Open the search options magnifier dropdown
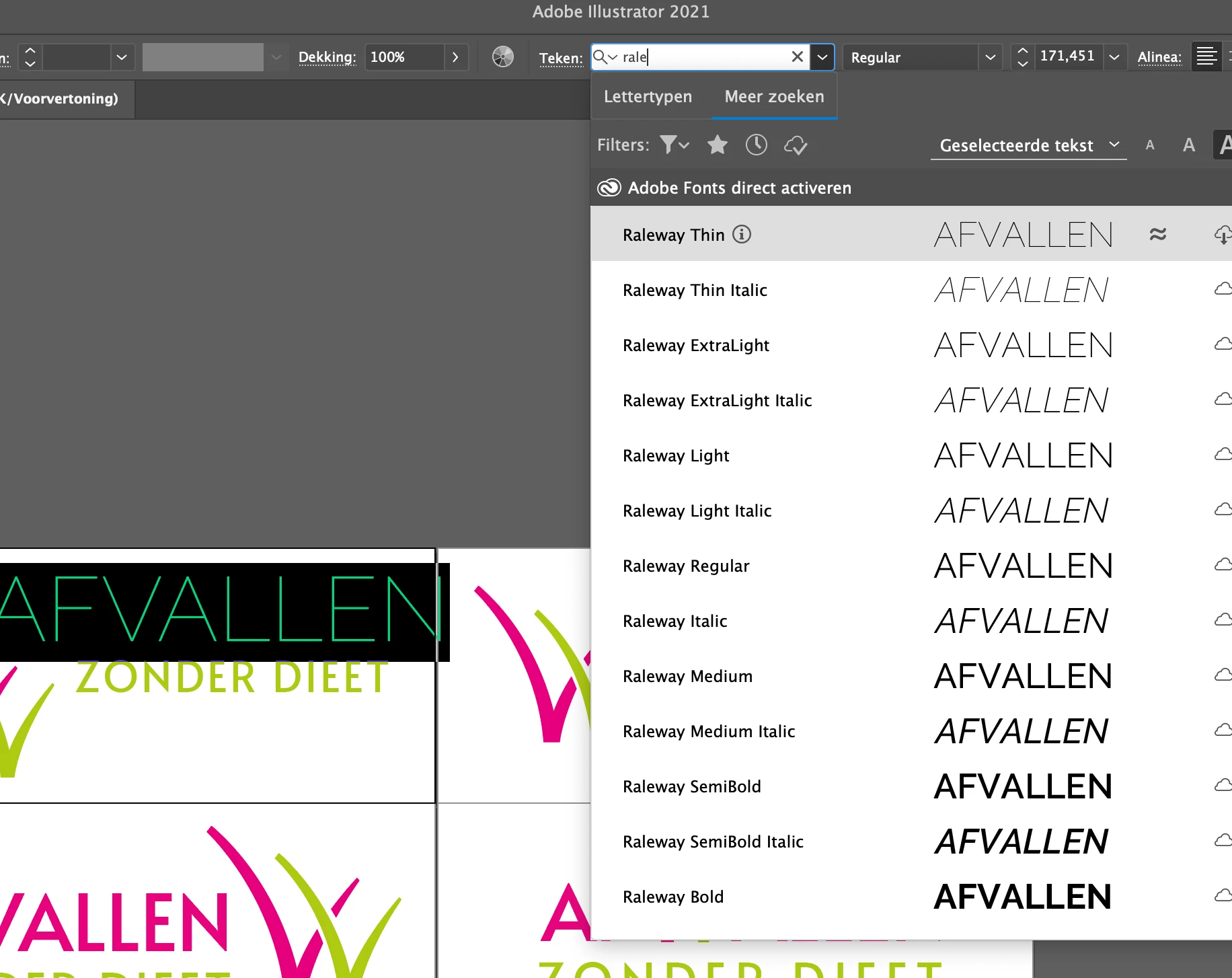 [605, 57]
